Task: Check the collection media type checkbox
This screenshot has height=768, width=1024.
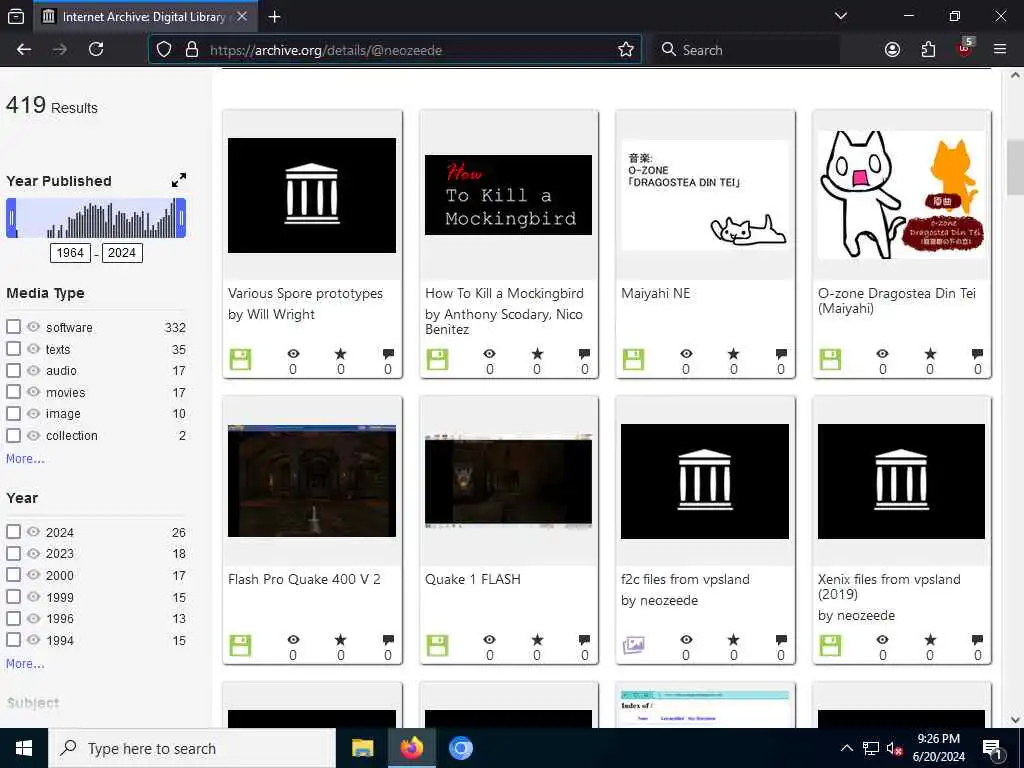Action: (x=13, y=435)
